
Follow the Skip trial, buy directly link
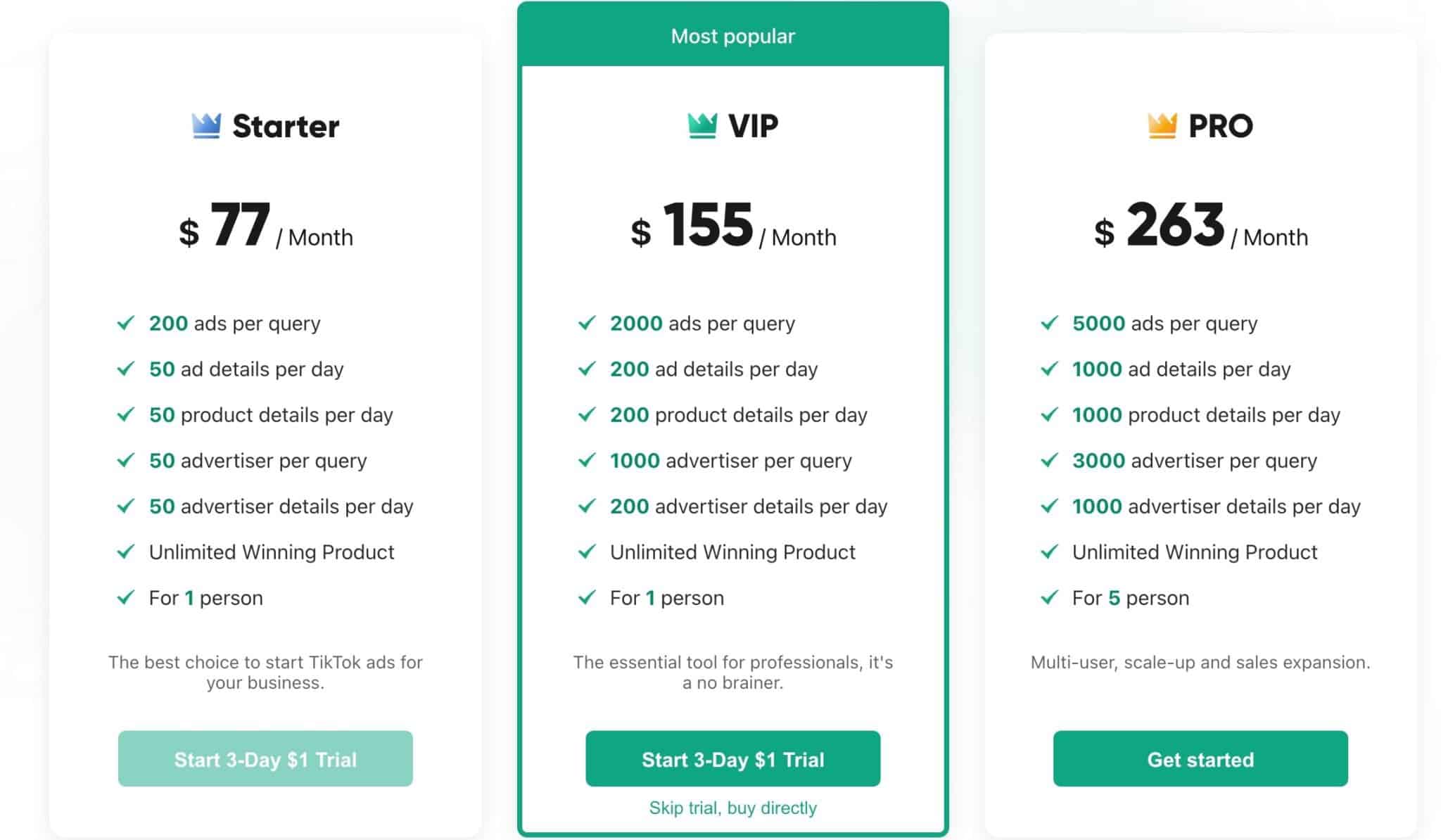(x=732, y=808)
